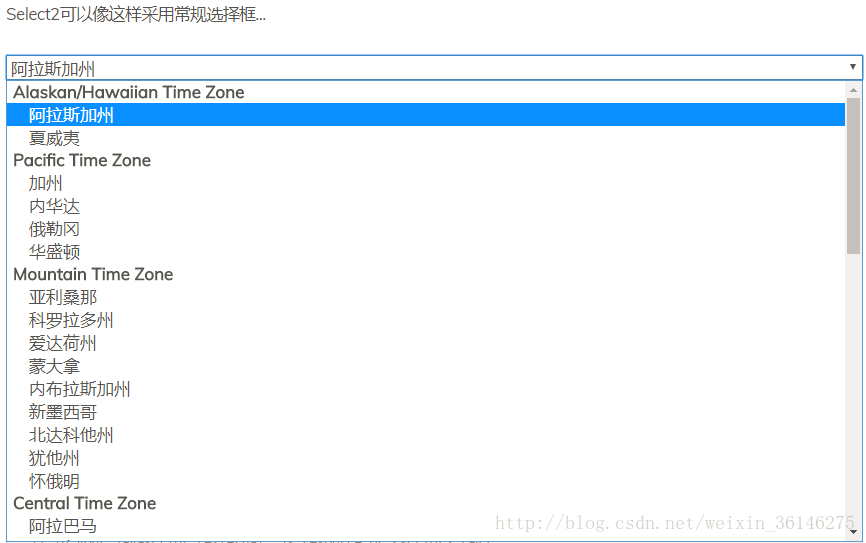This screenshot has height=543, width=866.
Task: Choose 华盛顿 in the dropdown
Action: point(54,252)
